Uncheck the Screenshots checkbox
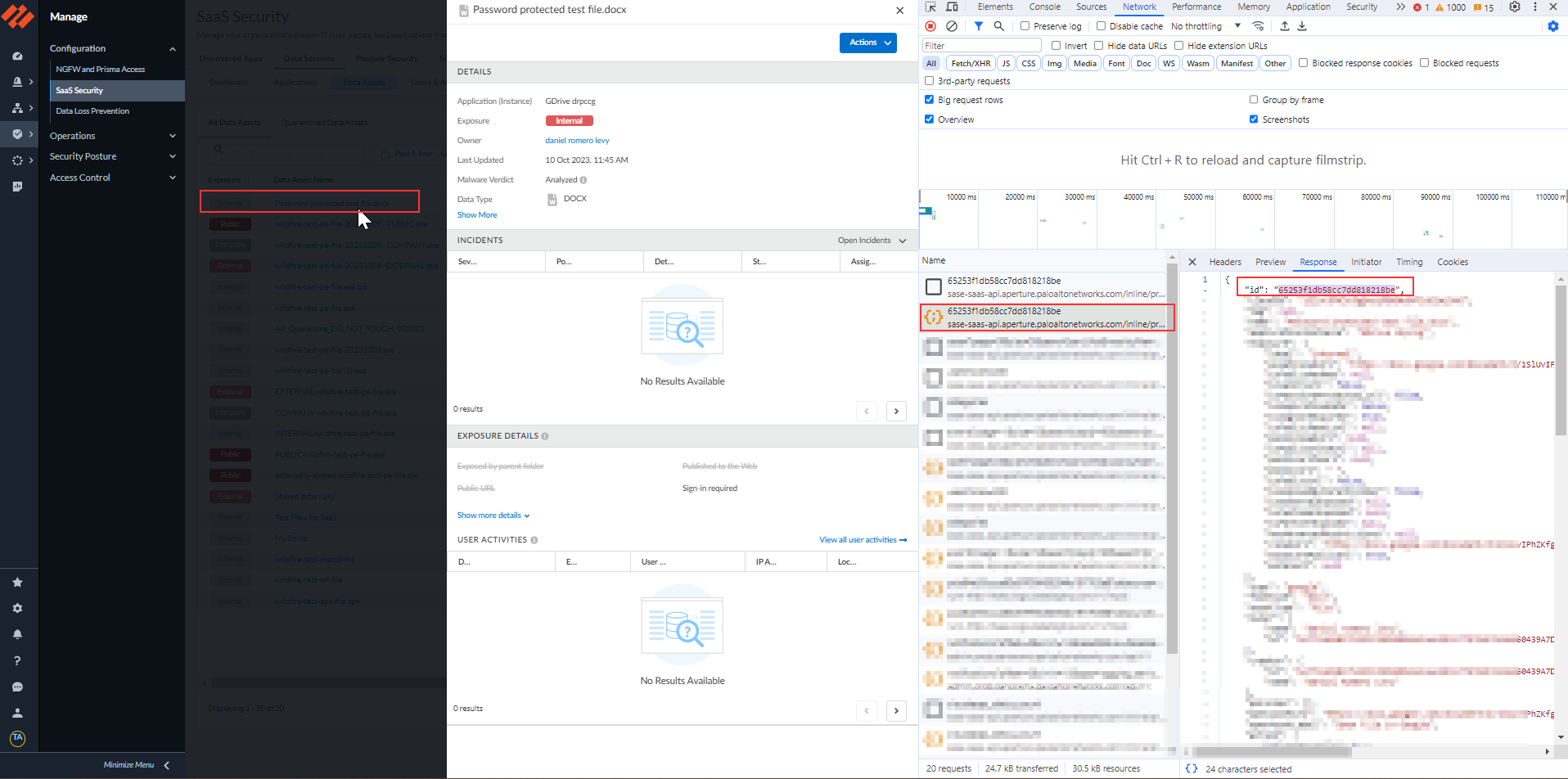 click(1253, 119)
